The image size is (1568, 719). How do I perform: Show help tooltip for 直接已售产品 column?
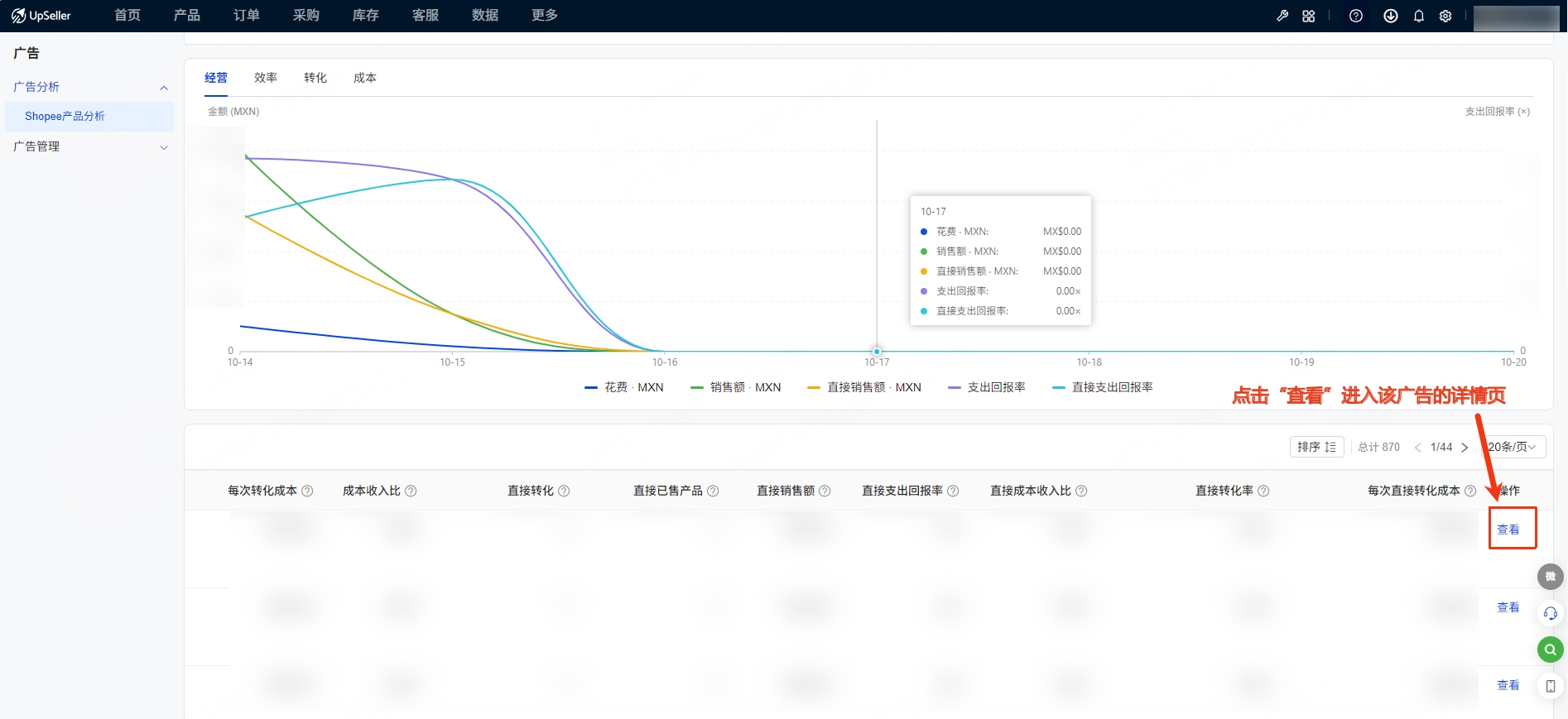point(713,491)
